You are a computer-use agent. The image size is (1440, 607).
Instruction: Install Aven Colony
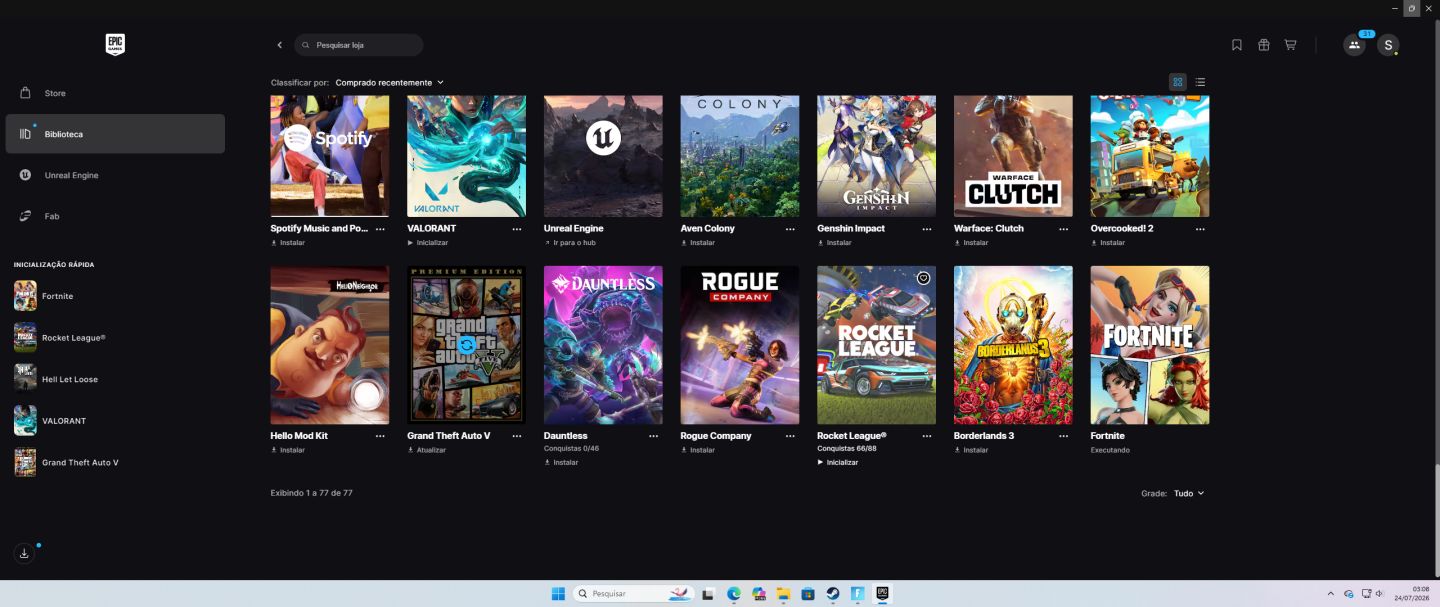click(x=698, y=243)
